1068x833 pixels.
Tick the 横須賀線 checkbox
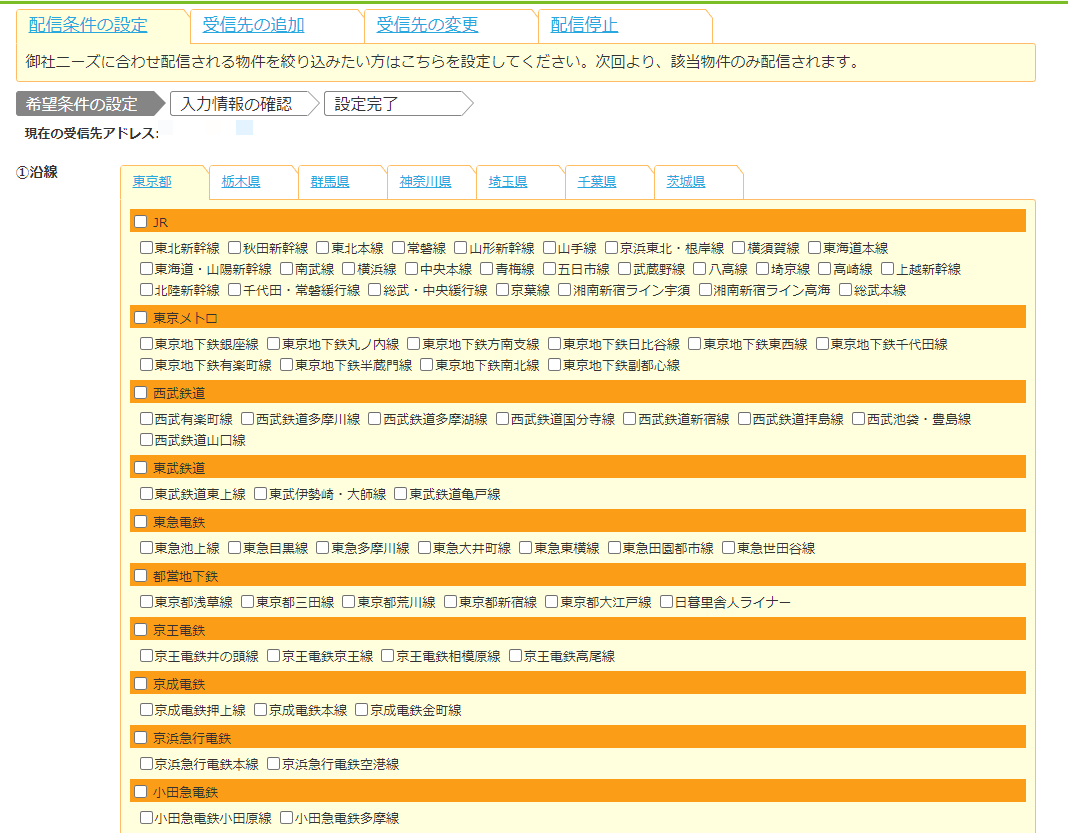tap(739, 247)
